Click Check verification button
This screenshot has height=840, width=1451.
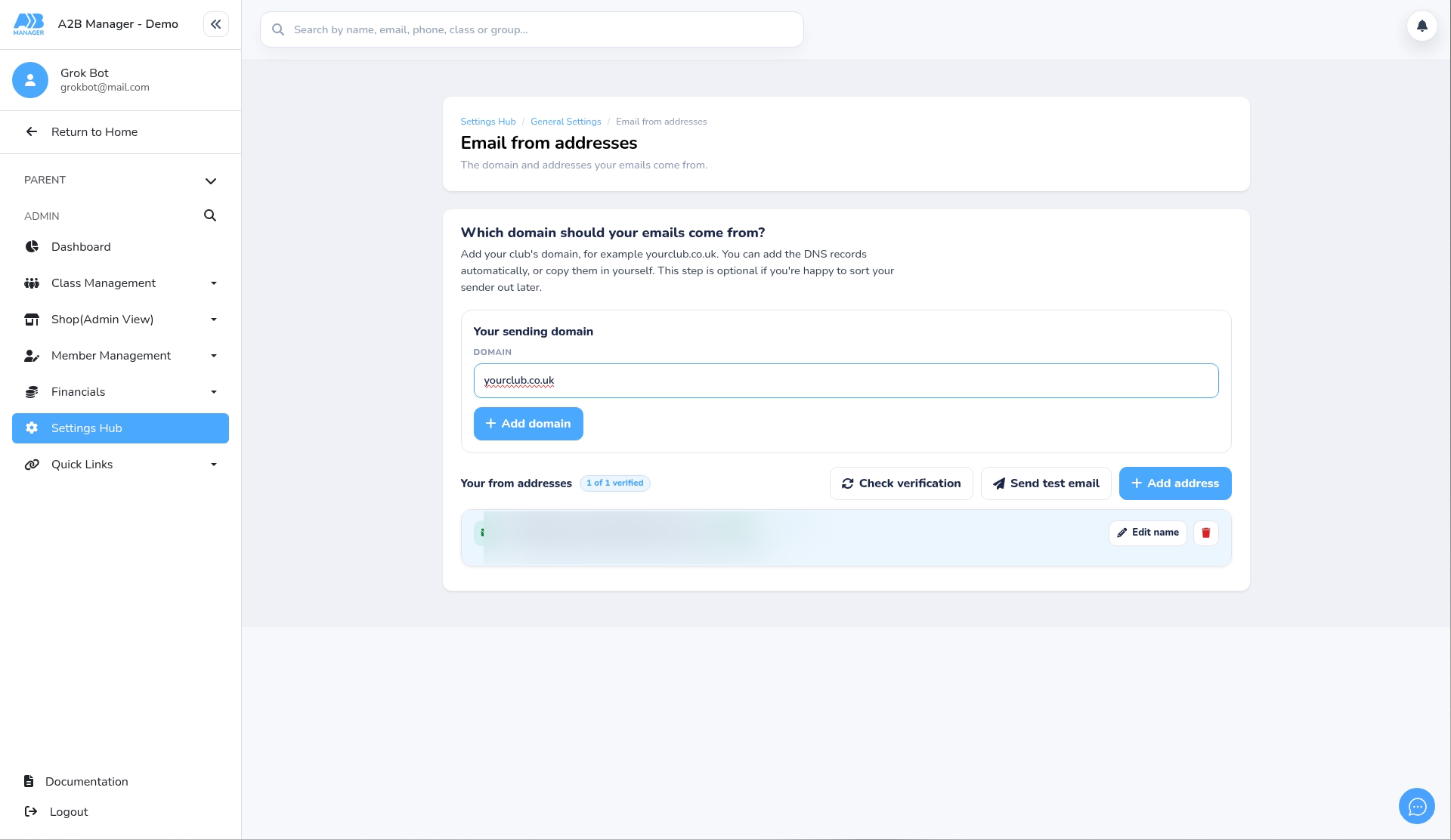coord(901,483)
